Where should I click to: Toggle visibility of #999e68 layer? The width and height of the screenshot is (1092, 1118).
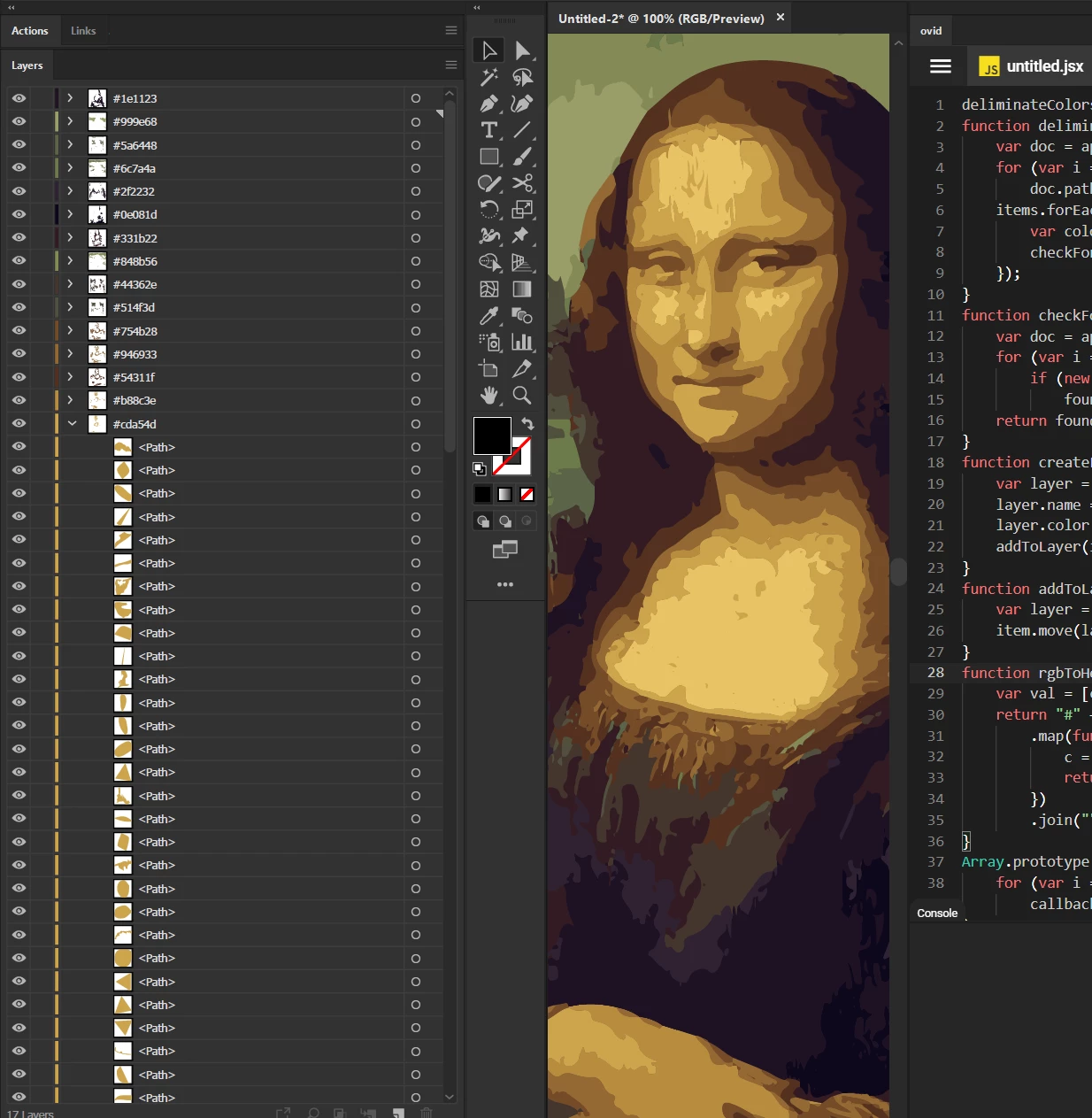click(x=19, y=121)
